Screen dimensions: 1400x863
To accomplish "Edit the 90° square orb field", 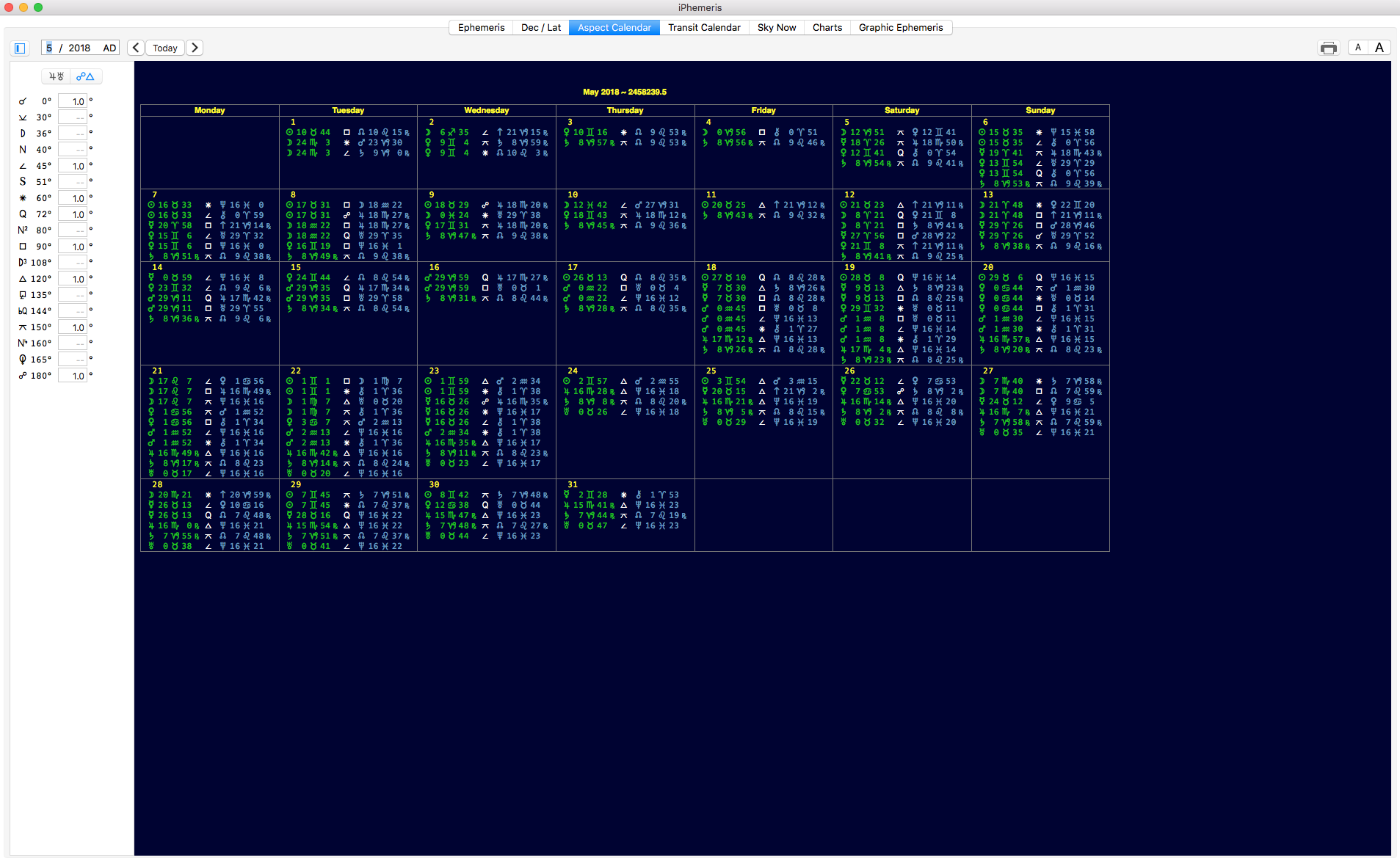I will point(73,247).
